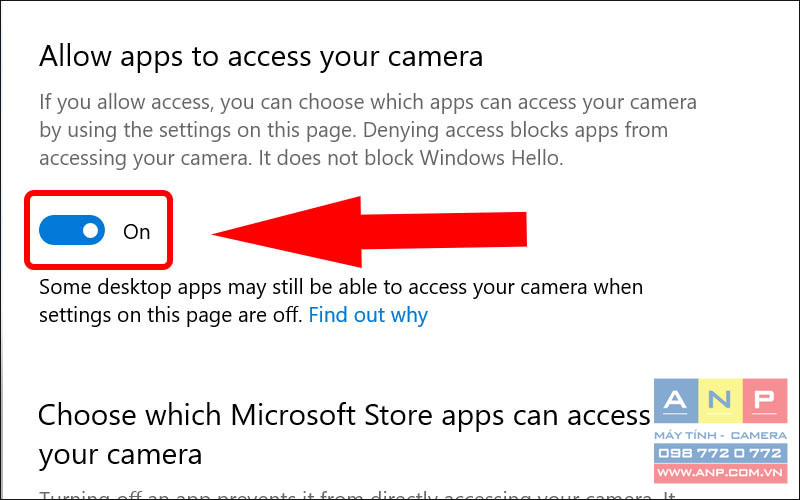Screen dimensions: 800x500
Task: Click the "Allow apps to access your camera" heading
Action: pos(261,57)
